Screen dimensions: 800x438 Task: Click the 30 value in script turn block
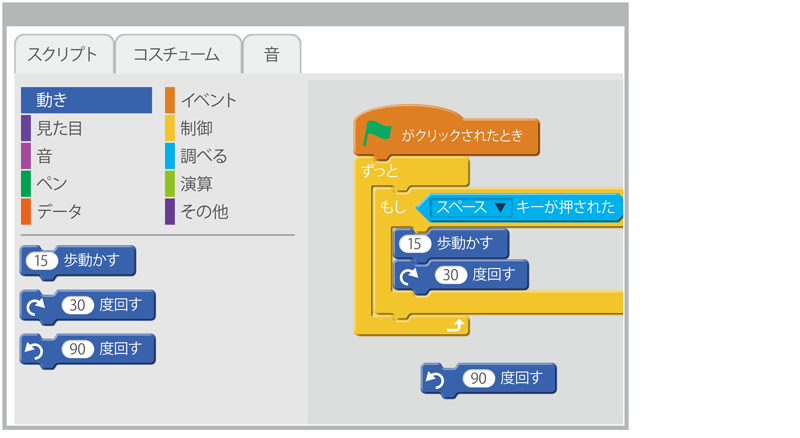[x=451, y=275]
